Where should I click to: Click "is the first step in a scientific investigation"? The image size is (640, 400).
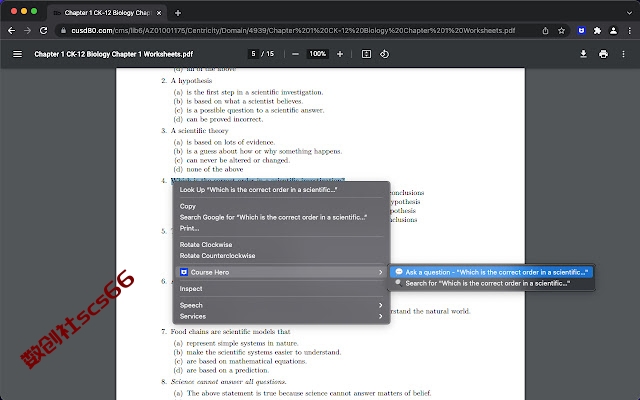pyautogui.click(x=255, y=92)
